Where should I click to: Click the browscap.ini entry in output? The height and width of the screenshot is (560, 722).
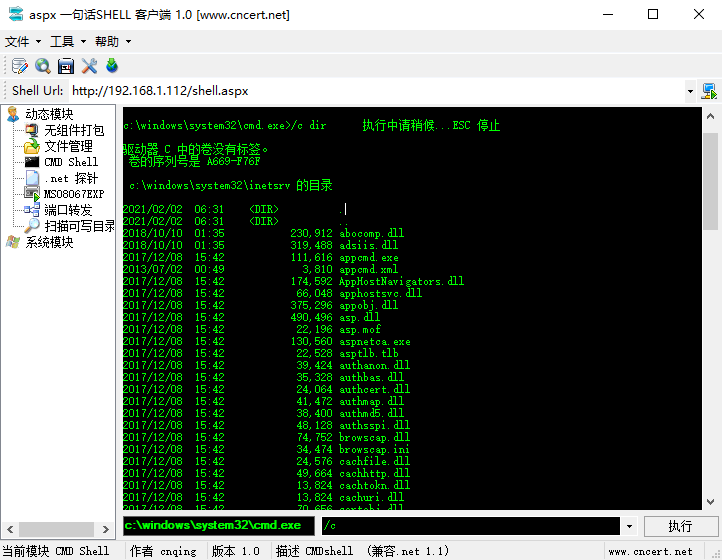[x=374, y=449]
